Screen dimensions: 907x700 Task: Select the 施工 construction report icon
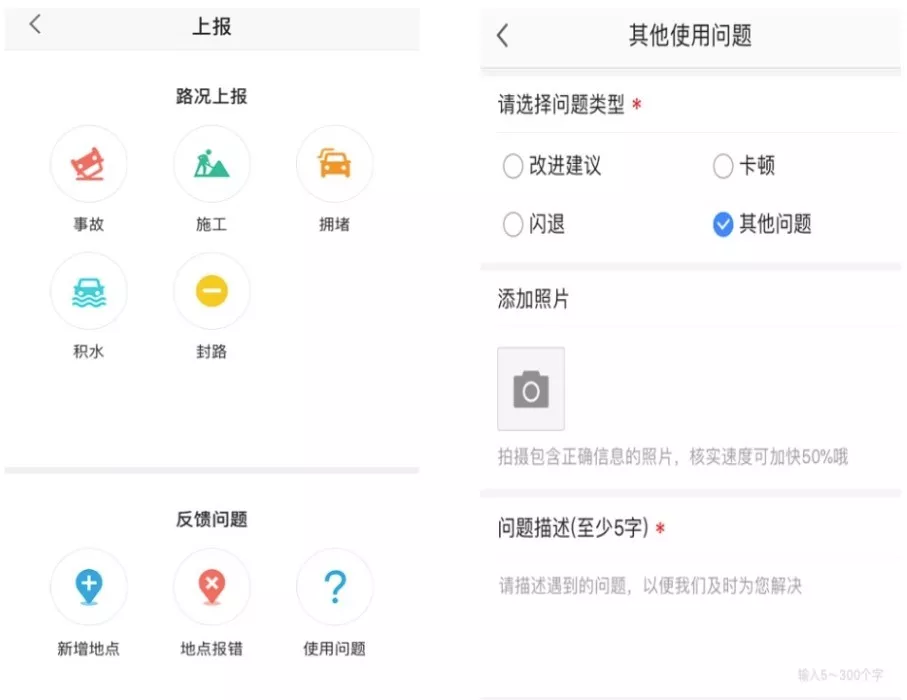pyautogui.click(x=212, y=164)
